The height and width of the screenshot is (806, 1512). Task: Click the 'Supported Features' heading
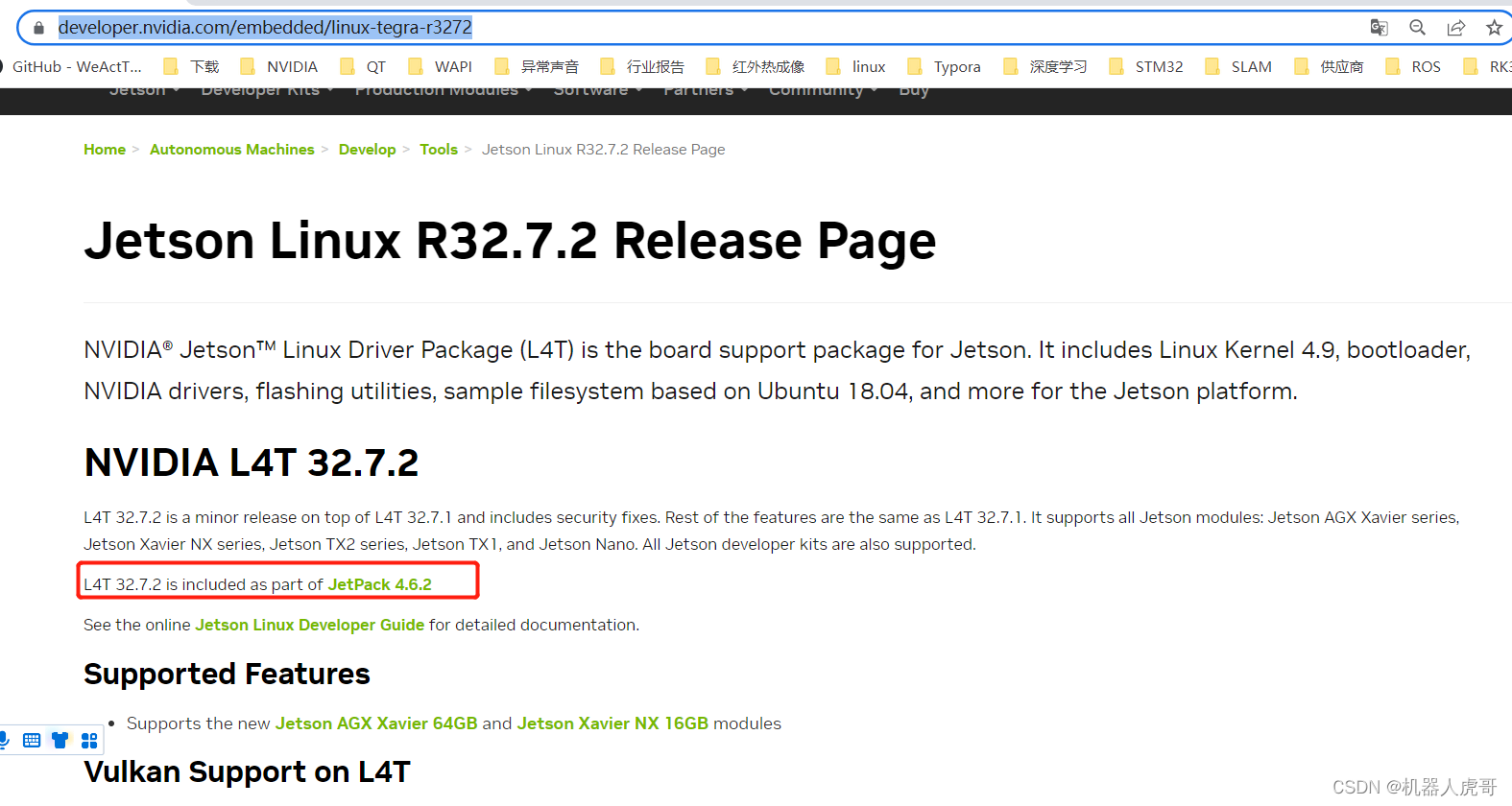coord(227,674)
